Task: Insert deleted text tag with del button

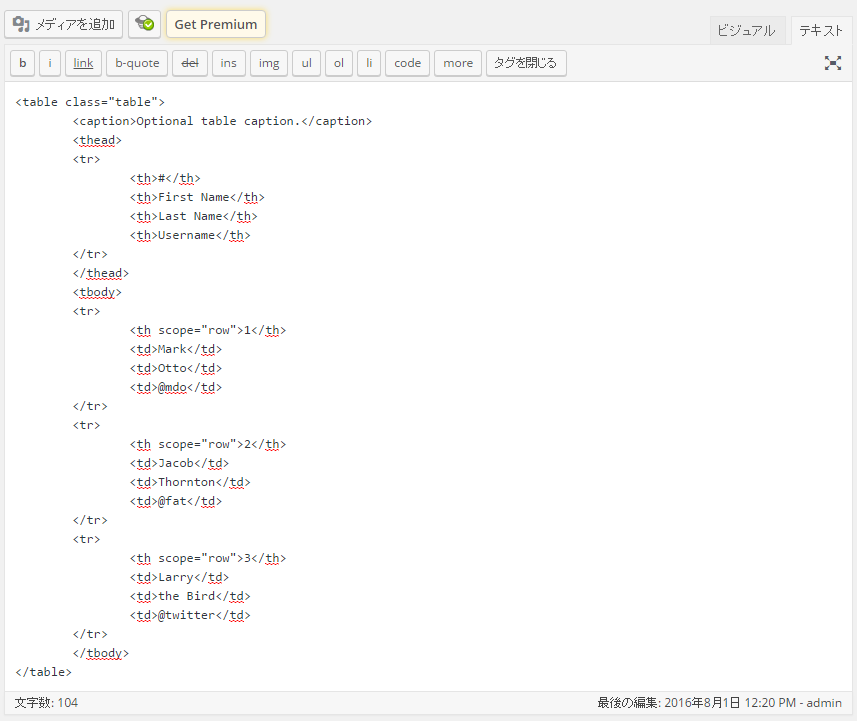Action: [x=190, y=63]
